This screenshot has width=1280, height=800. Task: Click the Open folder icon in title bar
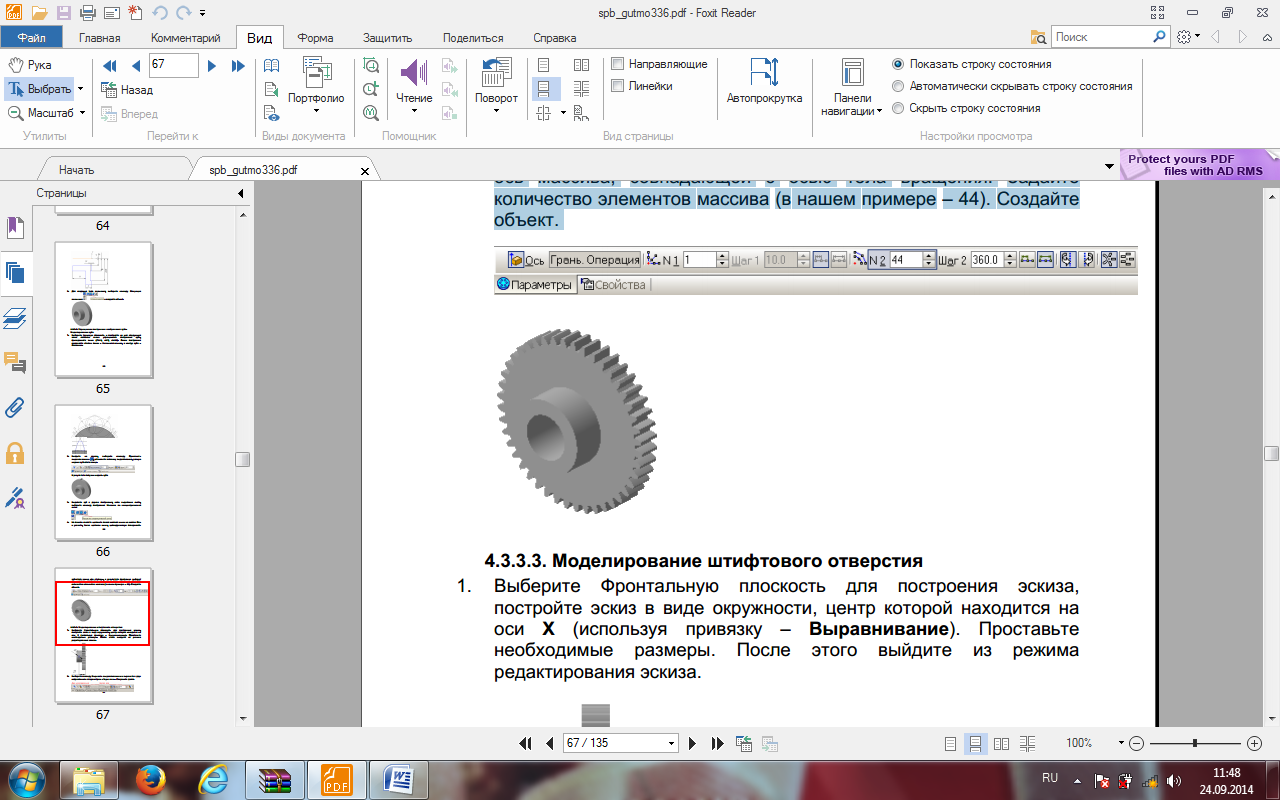(39, 13)
